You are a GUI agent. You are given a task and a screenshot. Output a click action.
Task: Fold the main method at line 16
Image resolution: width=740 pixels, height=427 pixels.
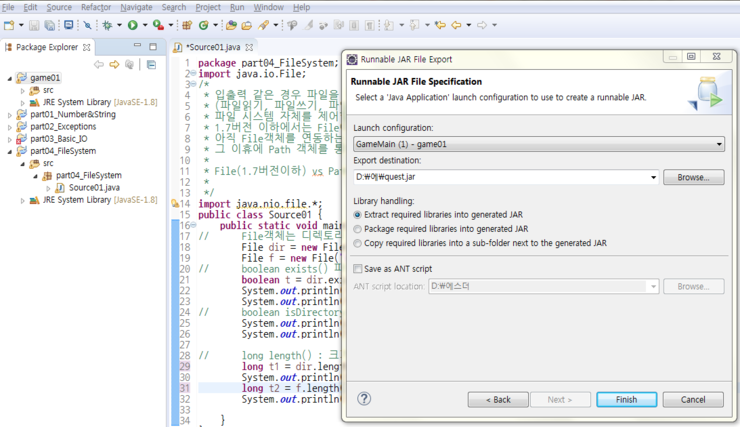(193, 225)
